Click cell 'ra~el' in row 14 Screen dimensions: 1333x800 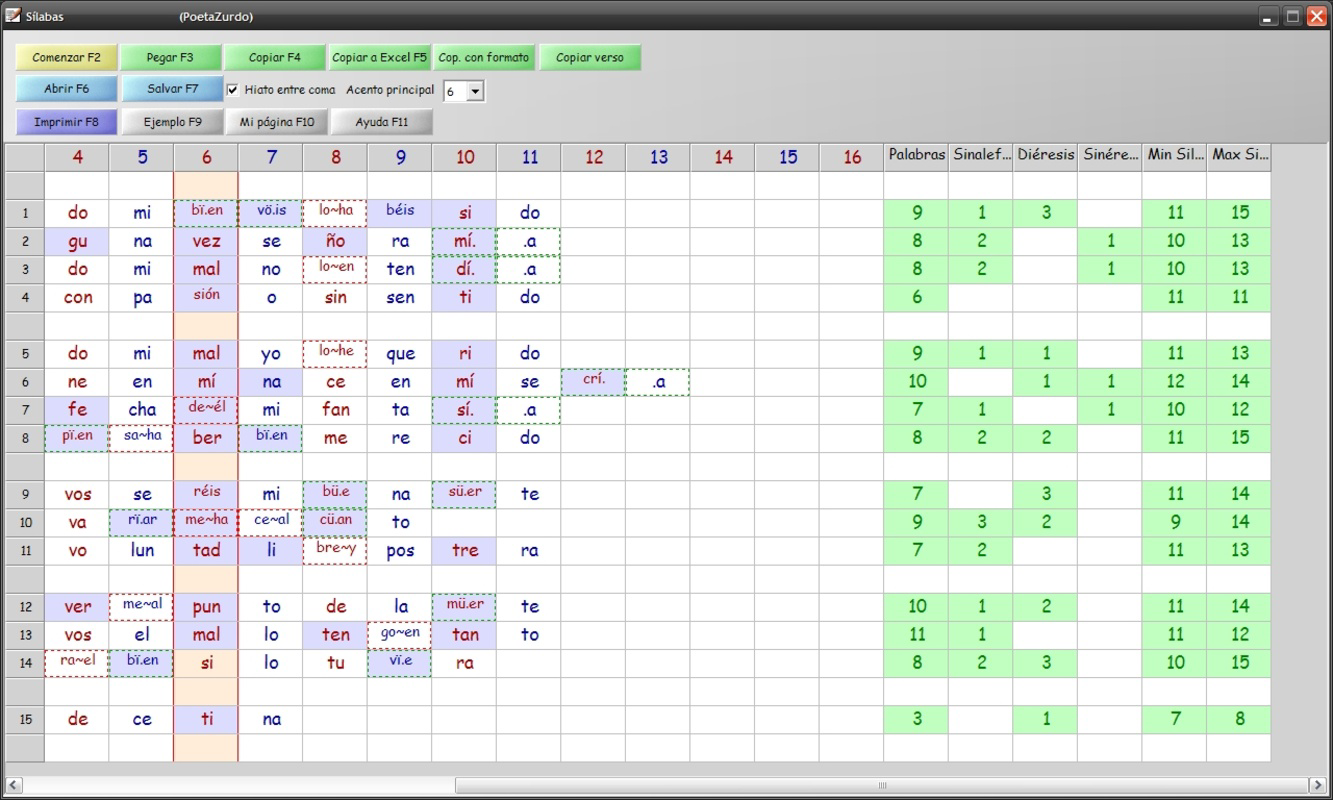pos(77,663)
